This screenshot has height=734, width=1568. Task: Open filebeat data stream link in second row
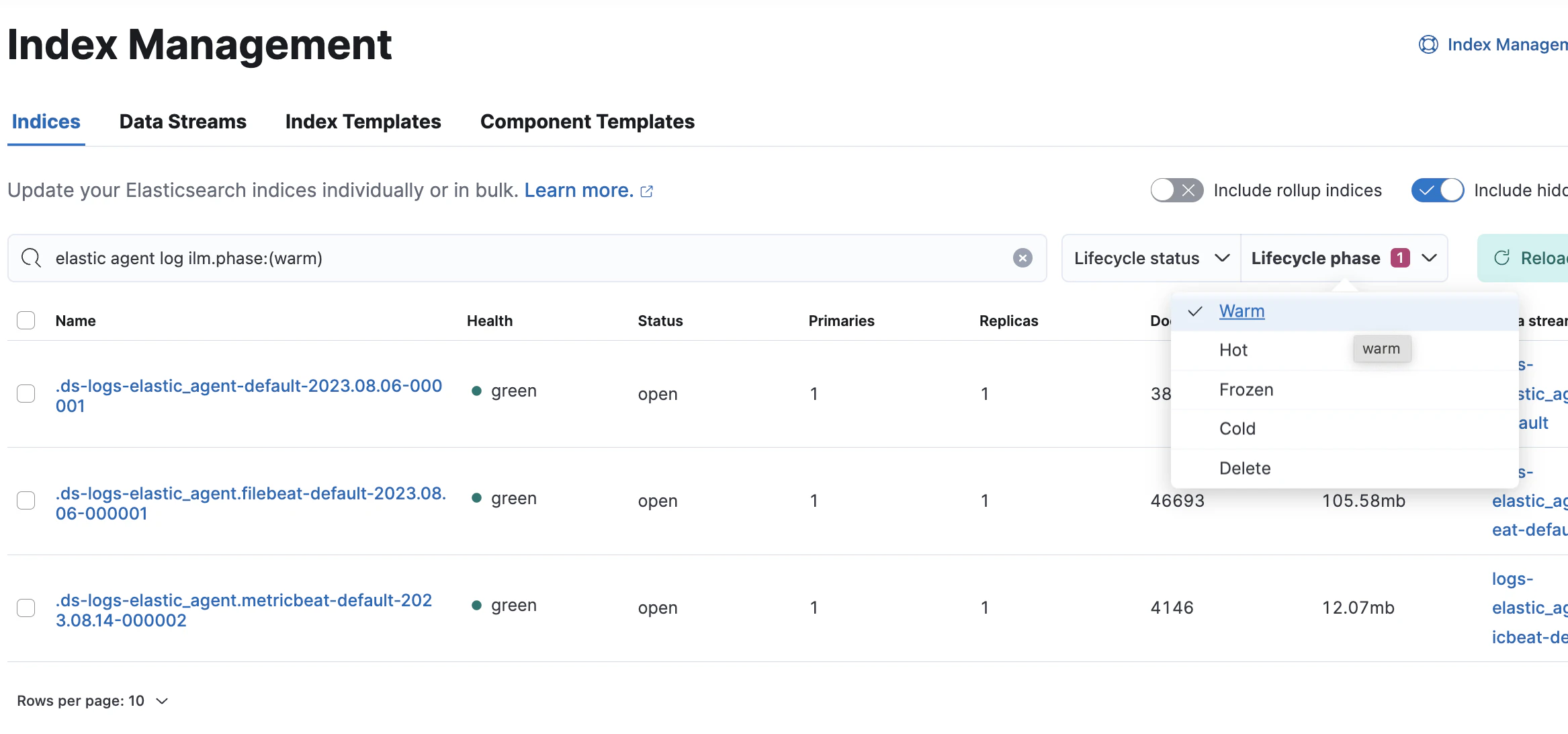click(x=1530, y=501)
